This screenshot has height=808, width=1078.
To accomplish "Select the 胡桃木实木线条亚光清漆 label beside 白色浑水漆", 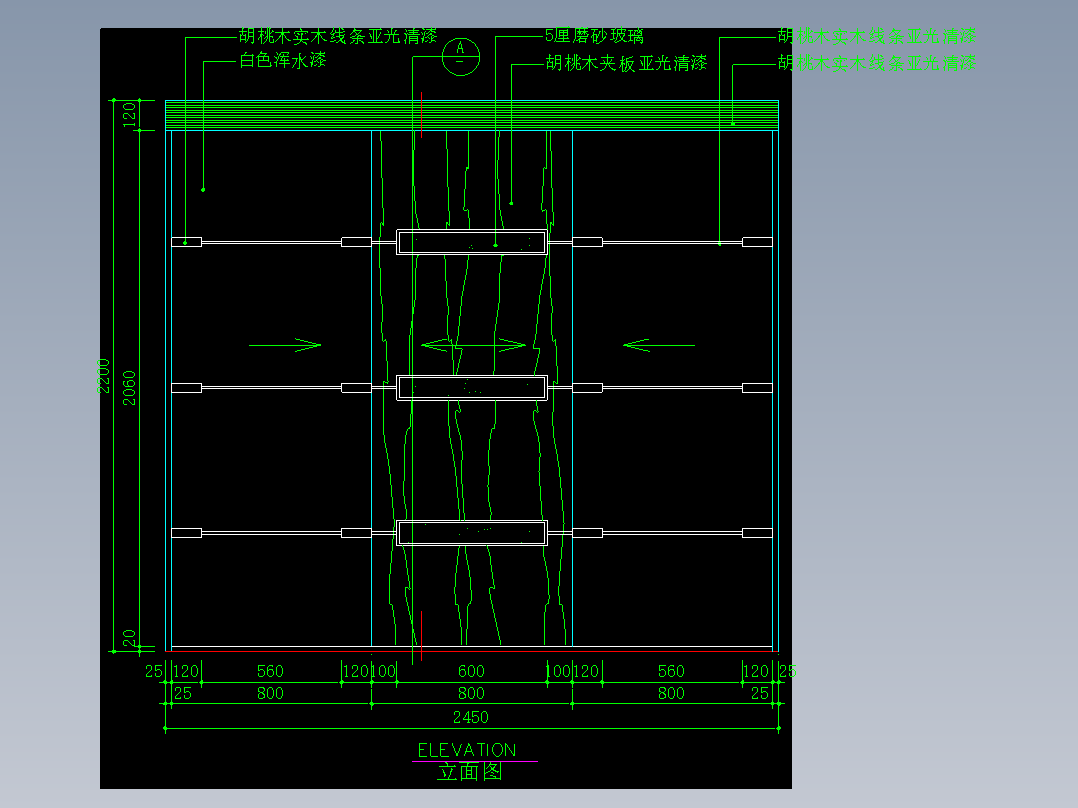I will click(338, 36).
